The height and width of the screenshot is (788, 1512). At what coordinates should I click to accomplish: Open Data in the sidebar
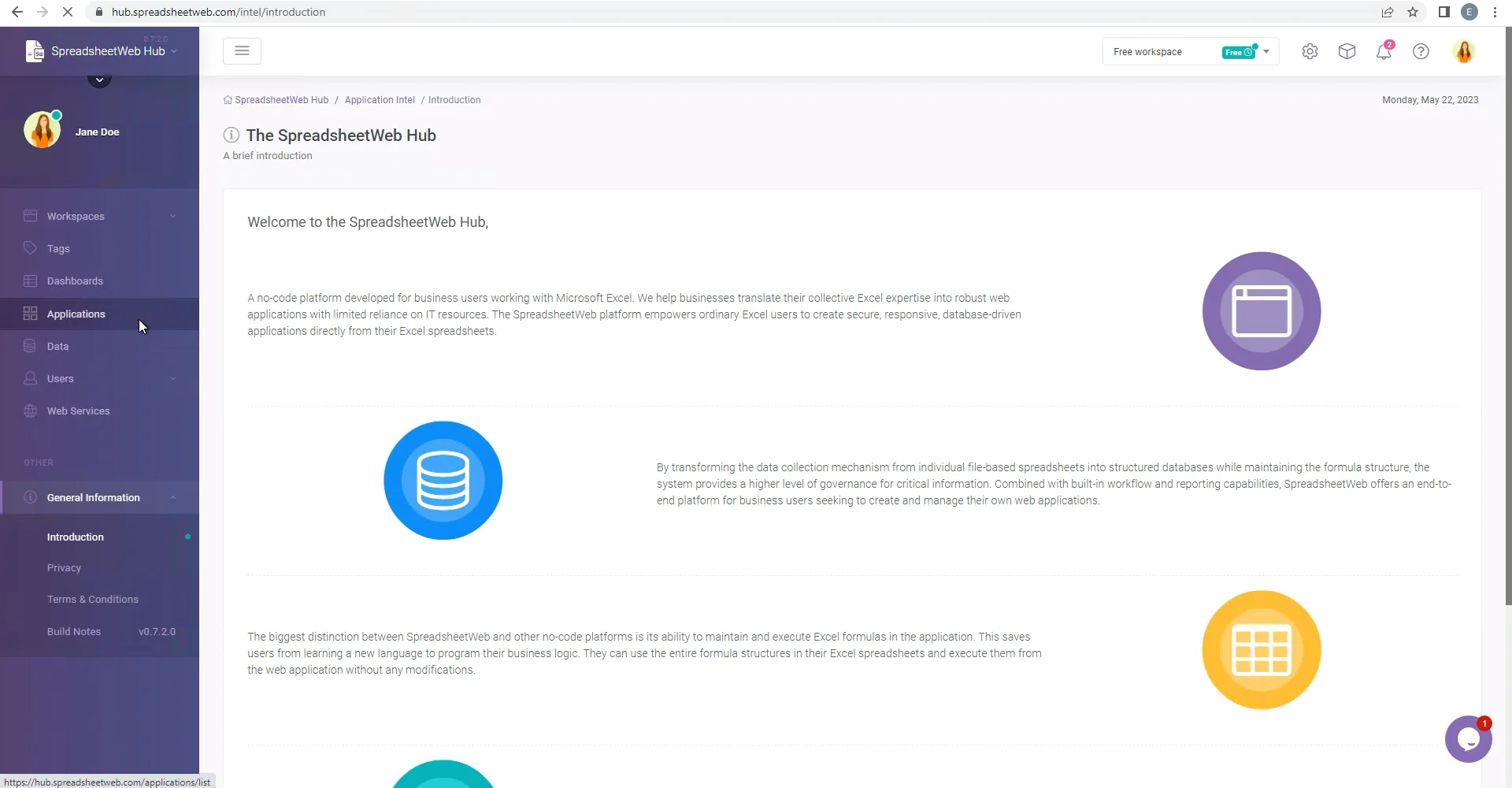99,346
